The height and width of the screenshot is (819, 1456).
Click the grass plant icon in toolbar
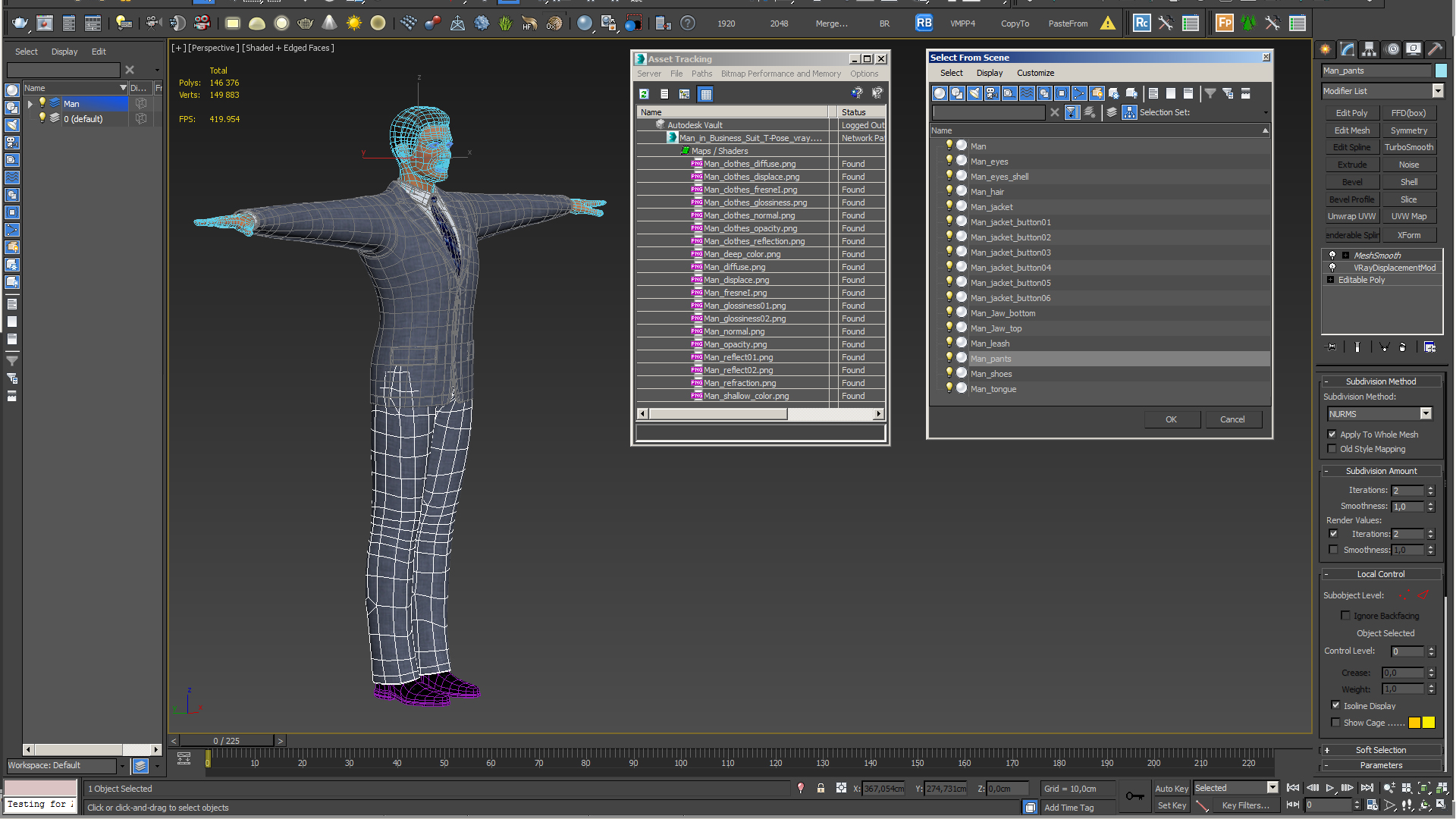coord(505,24)
